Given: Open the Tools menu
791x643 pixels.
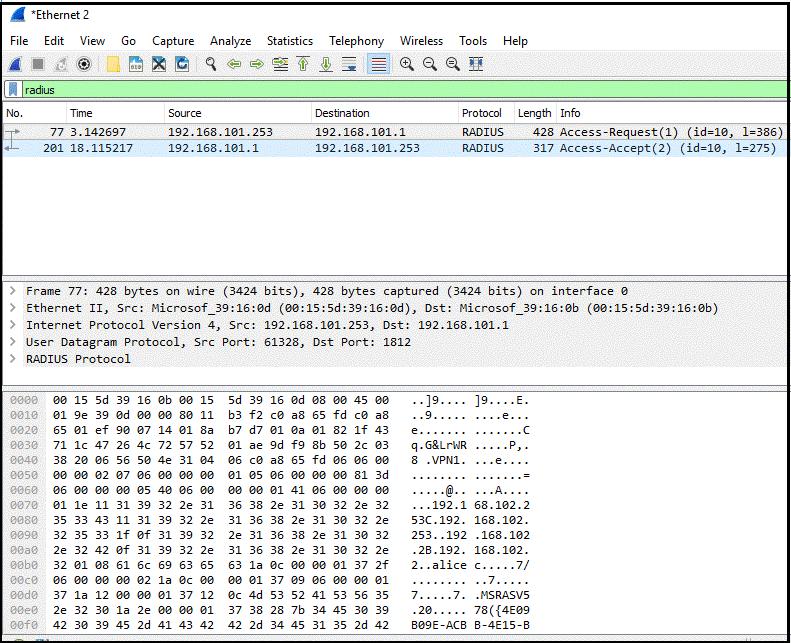Looking at the screenshot, I should coord(473,41).
